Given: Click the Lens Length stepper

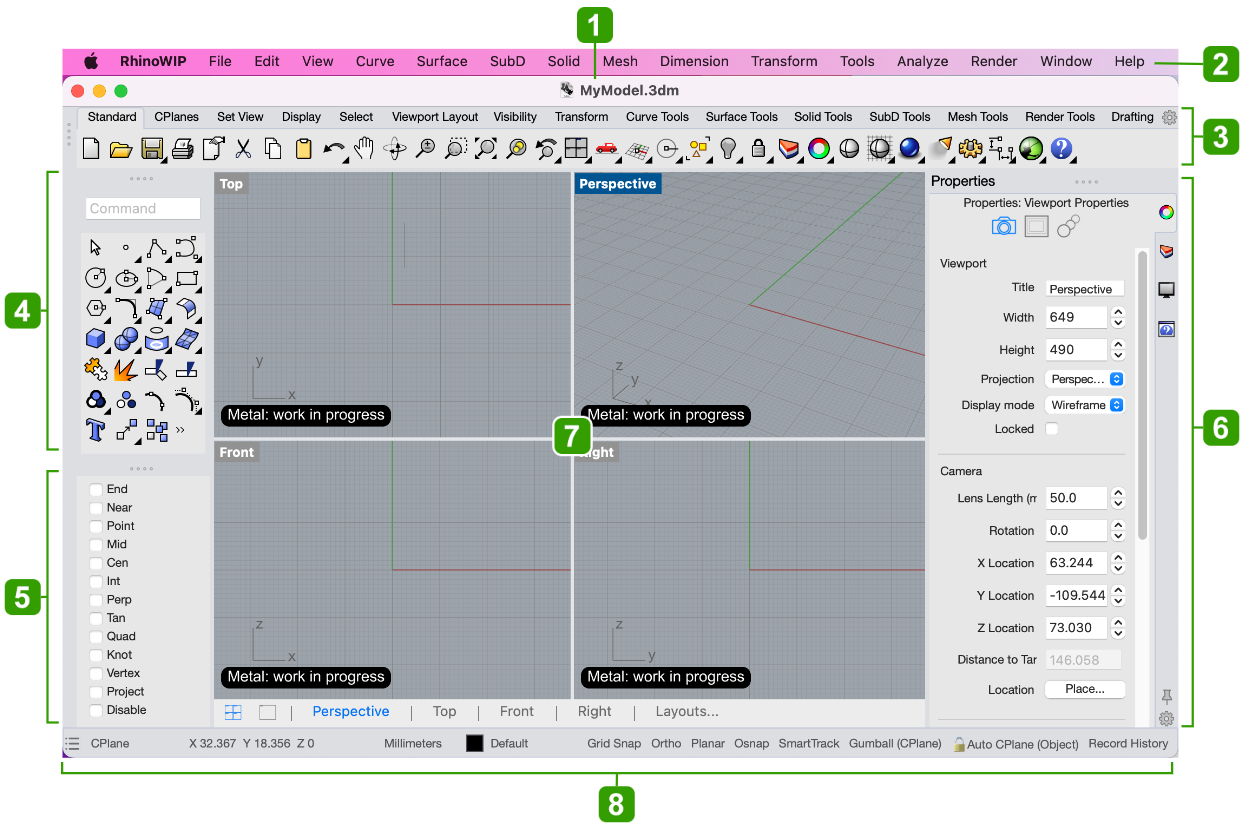Looking at the screenshot, I should [x=1118, y=498].
